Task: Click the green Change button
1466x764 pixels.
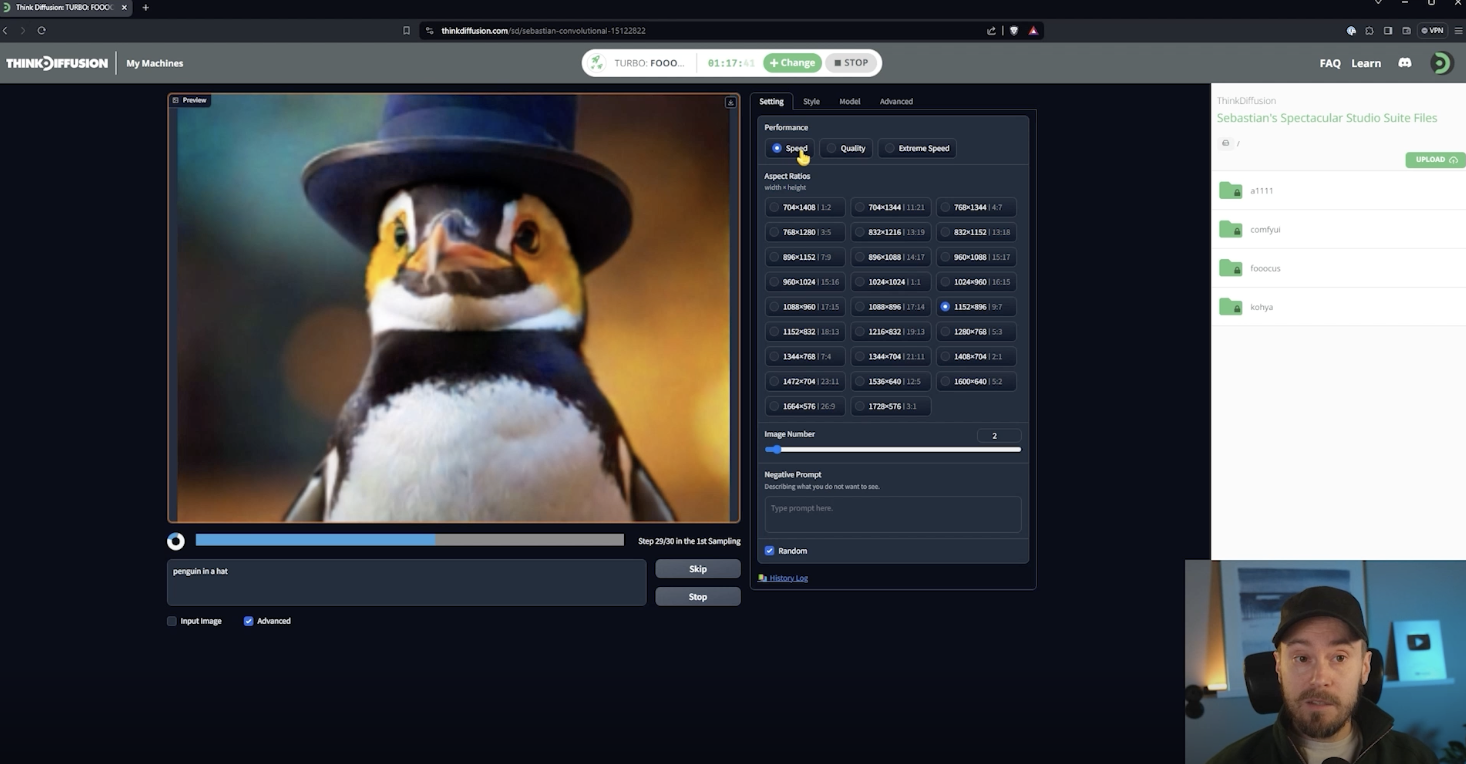Action: [792, 63]
